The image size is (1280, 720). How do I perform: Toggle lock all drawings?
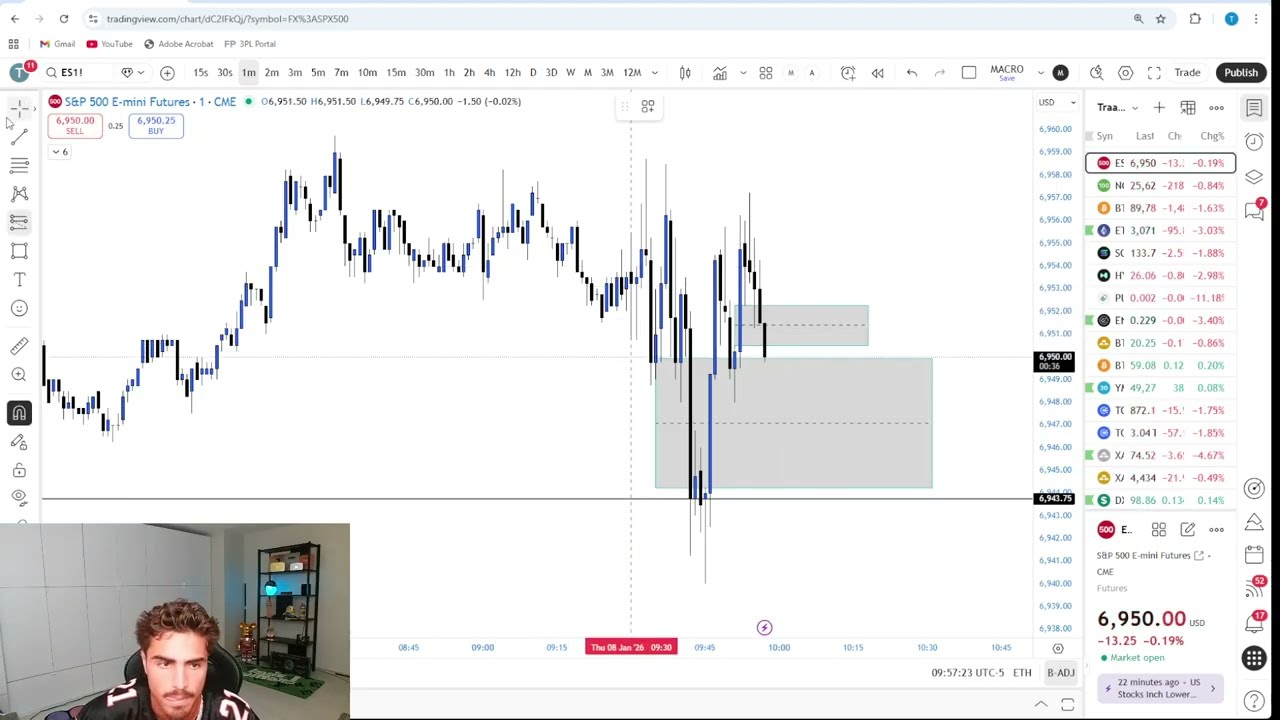pos(19,470)
